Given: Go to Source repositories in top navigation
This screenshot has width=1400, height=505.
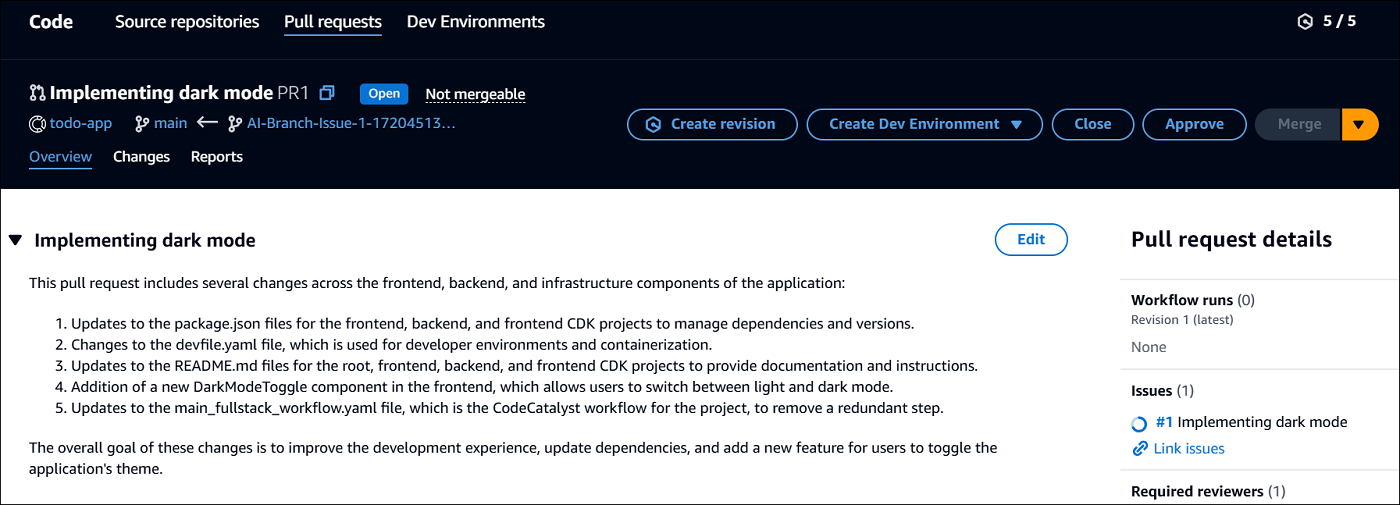Looking at the screenshot, I should pos(187,22).
